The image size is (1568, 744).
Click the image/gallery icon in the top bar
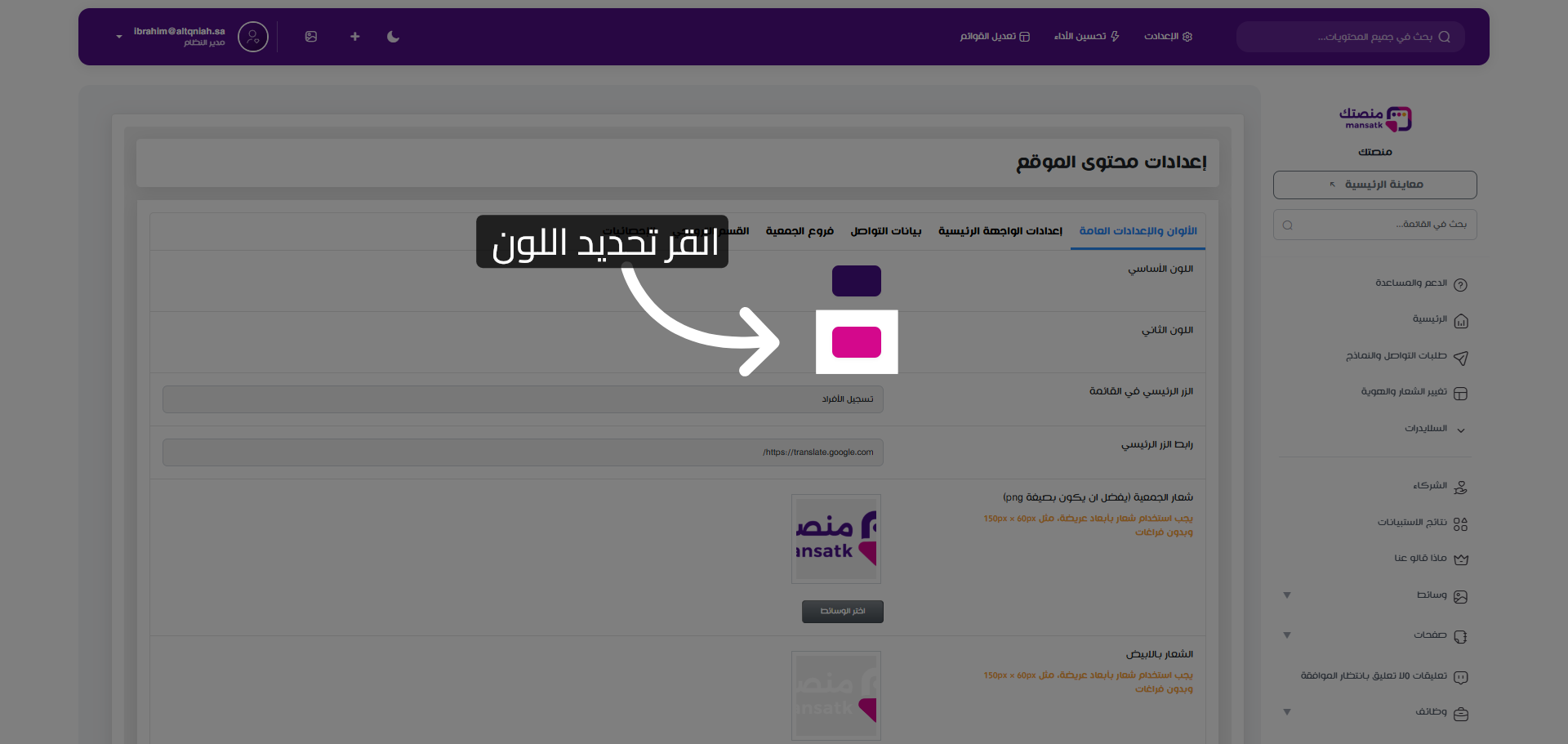(311, 37)
